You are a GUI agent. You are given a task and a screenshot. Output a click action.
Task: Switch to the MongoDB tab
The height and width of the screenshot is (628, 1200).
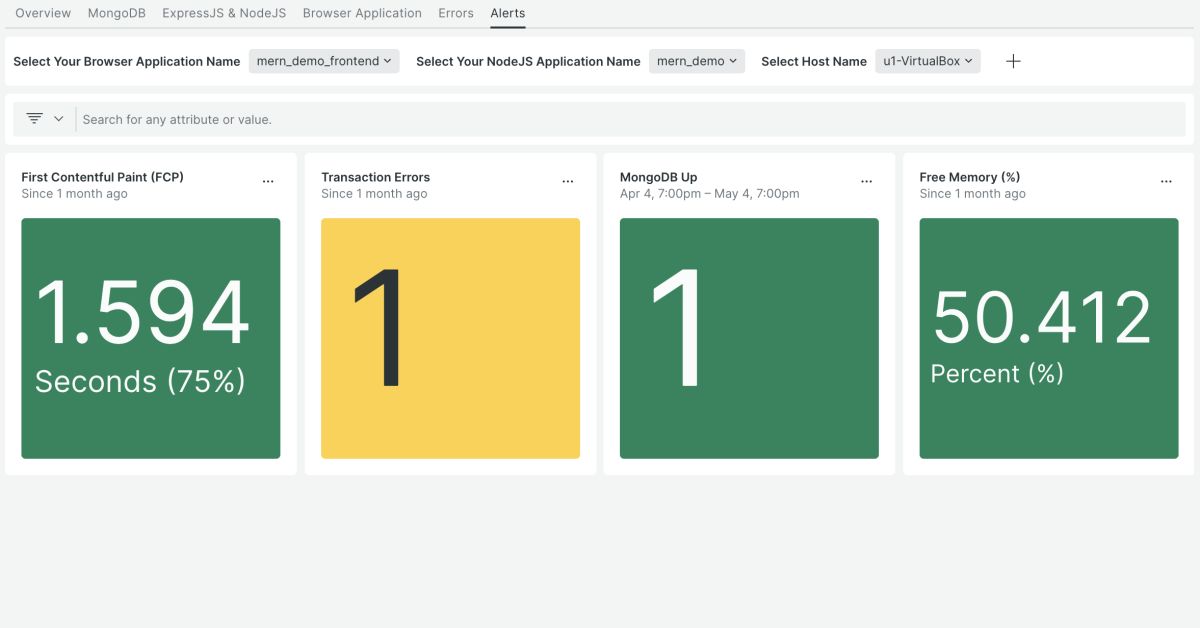click(x=117, y=13)
